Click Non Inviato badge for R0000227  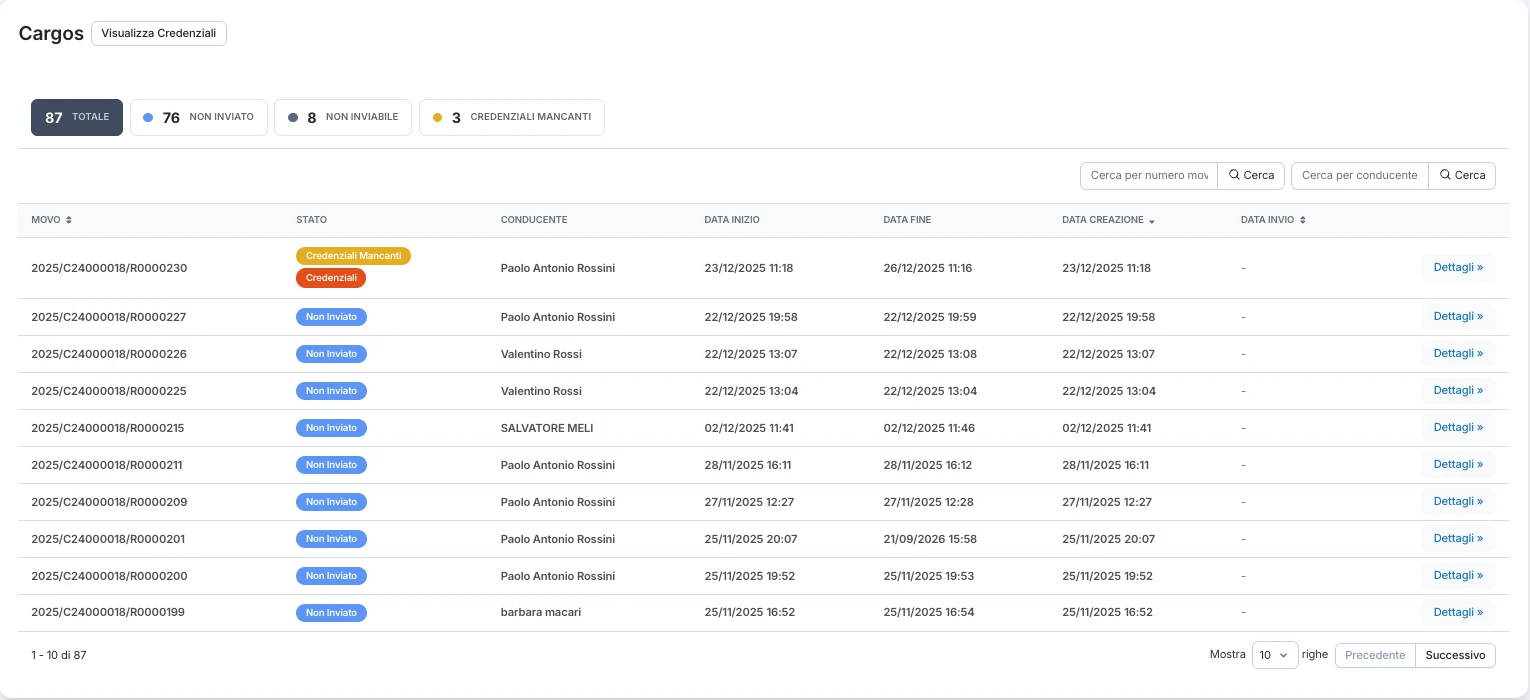(331, 317)
